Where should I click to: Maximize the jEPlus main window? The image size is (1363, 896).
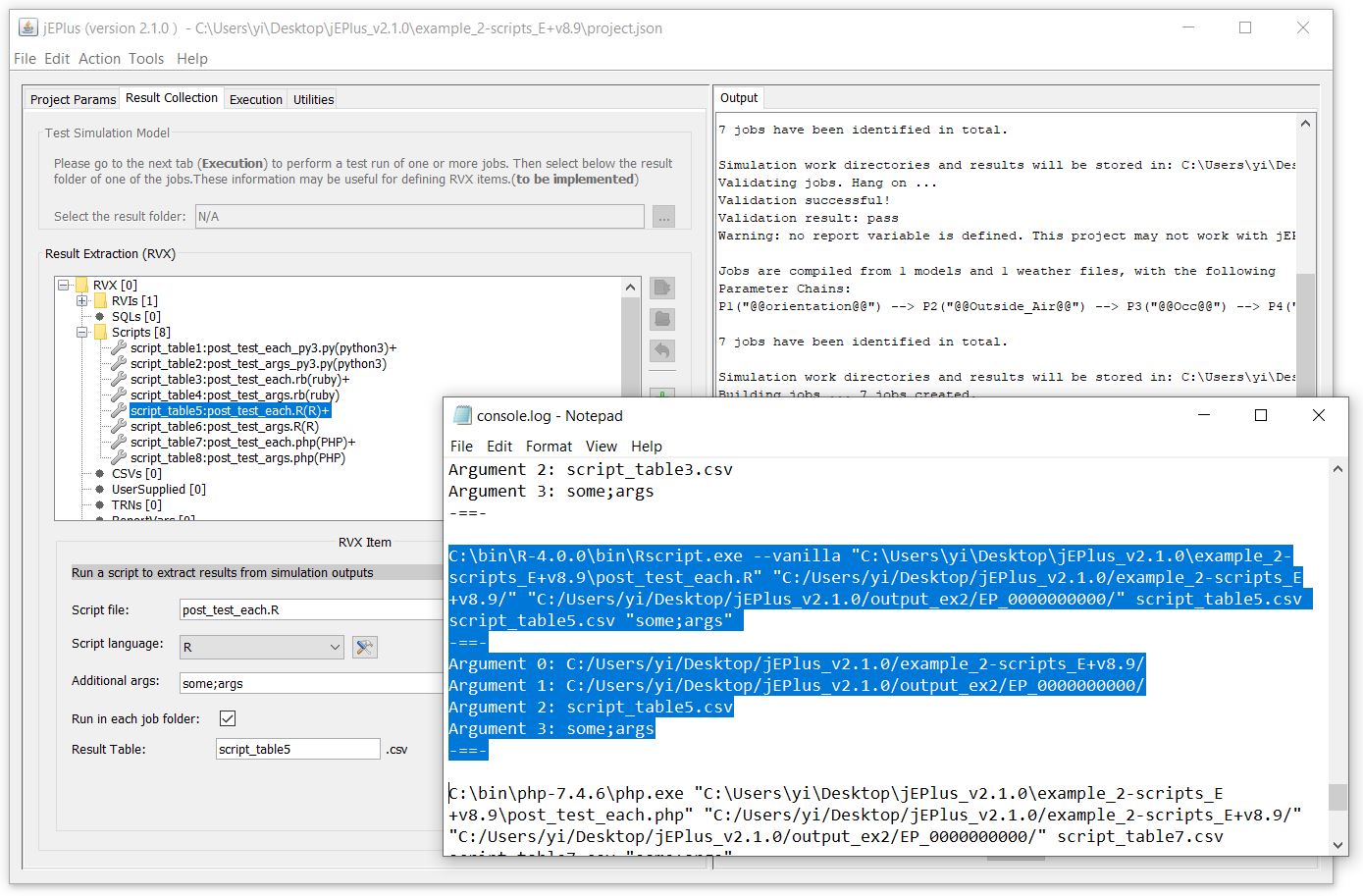[1245, 27]
